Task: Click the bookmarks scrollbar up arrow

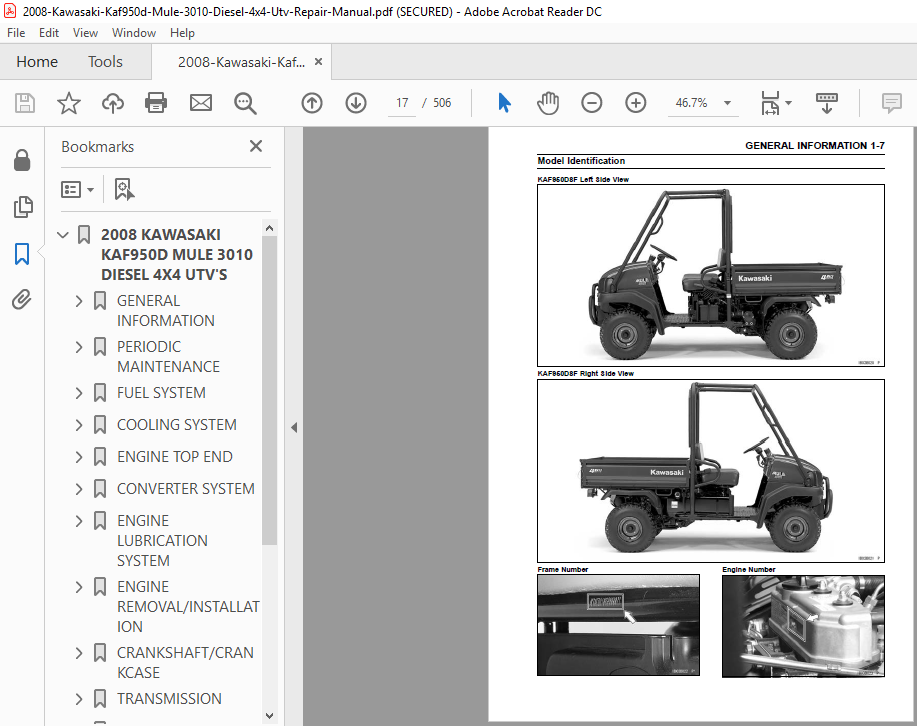Action: click(x=269, y=228)
